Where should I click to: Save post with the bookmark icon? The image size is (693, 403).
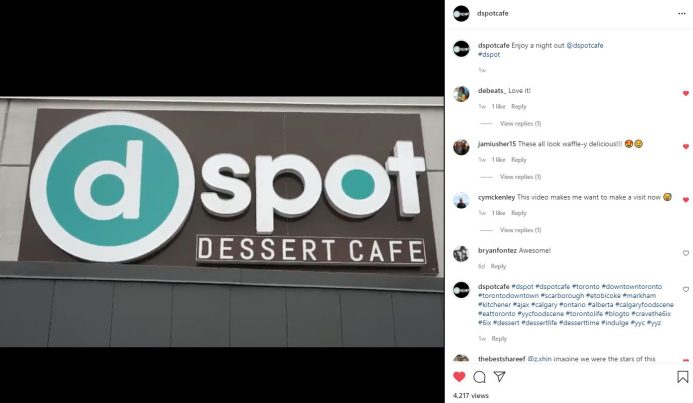(x=682, y=377)
